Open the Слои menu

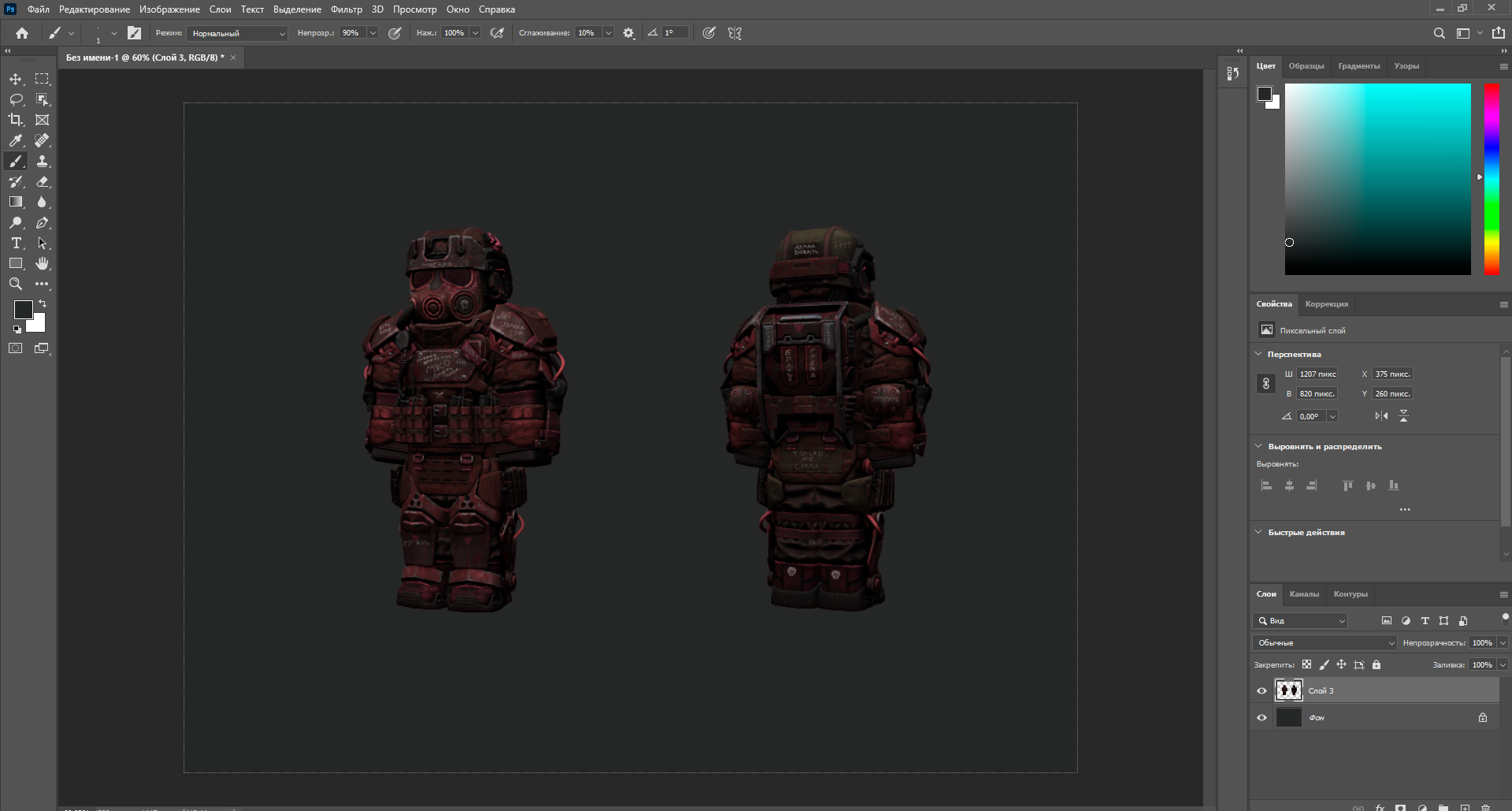click(x=220, y=9)
